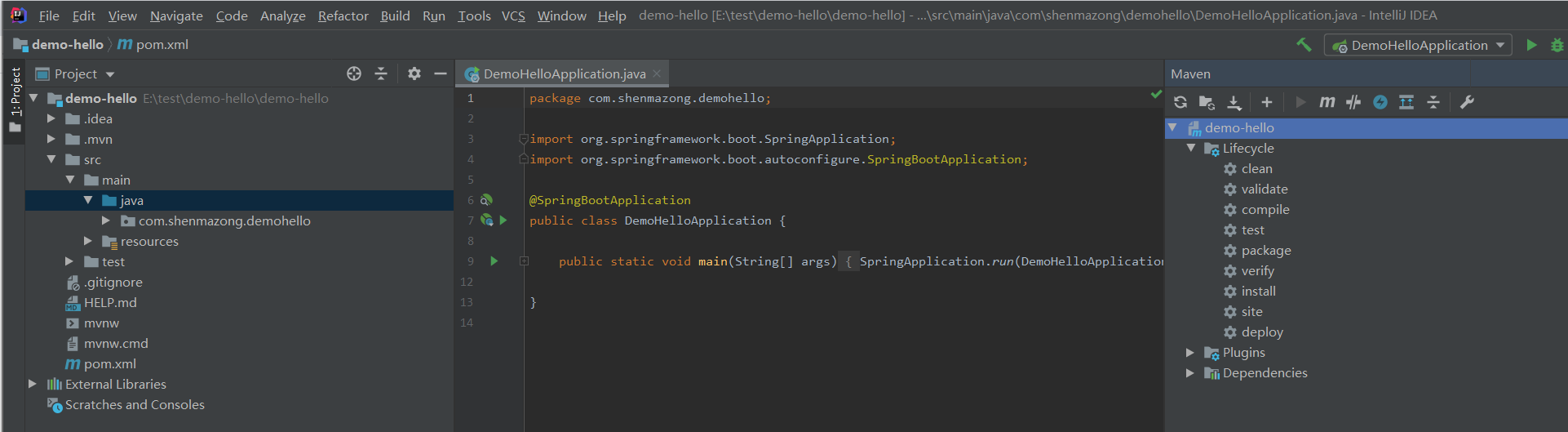Viewport: 1568px width, 432px height.
Task: Expand the .idea folder
Action: click(x=51, y=118)
